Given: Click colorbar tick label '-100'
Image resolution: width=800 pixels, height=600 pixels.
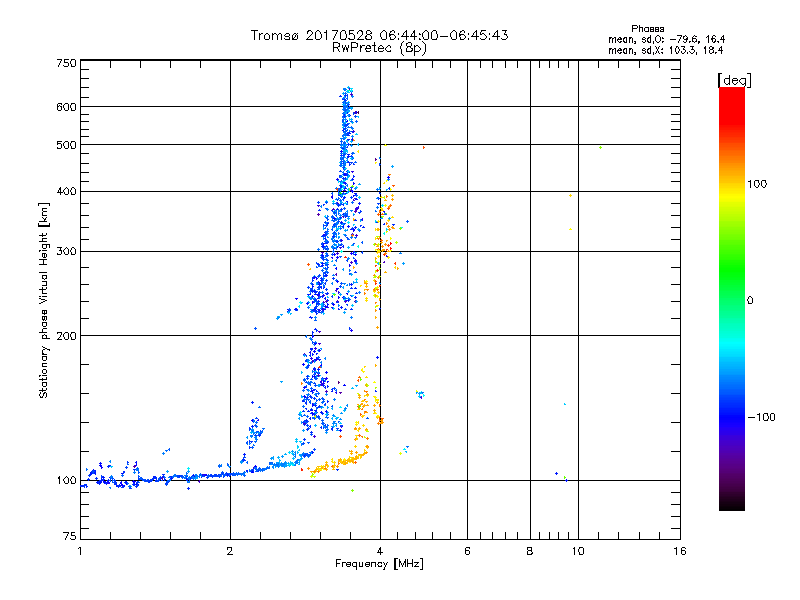Looking at the screenshot, I should point(761,417).
